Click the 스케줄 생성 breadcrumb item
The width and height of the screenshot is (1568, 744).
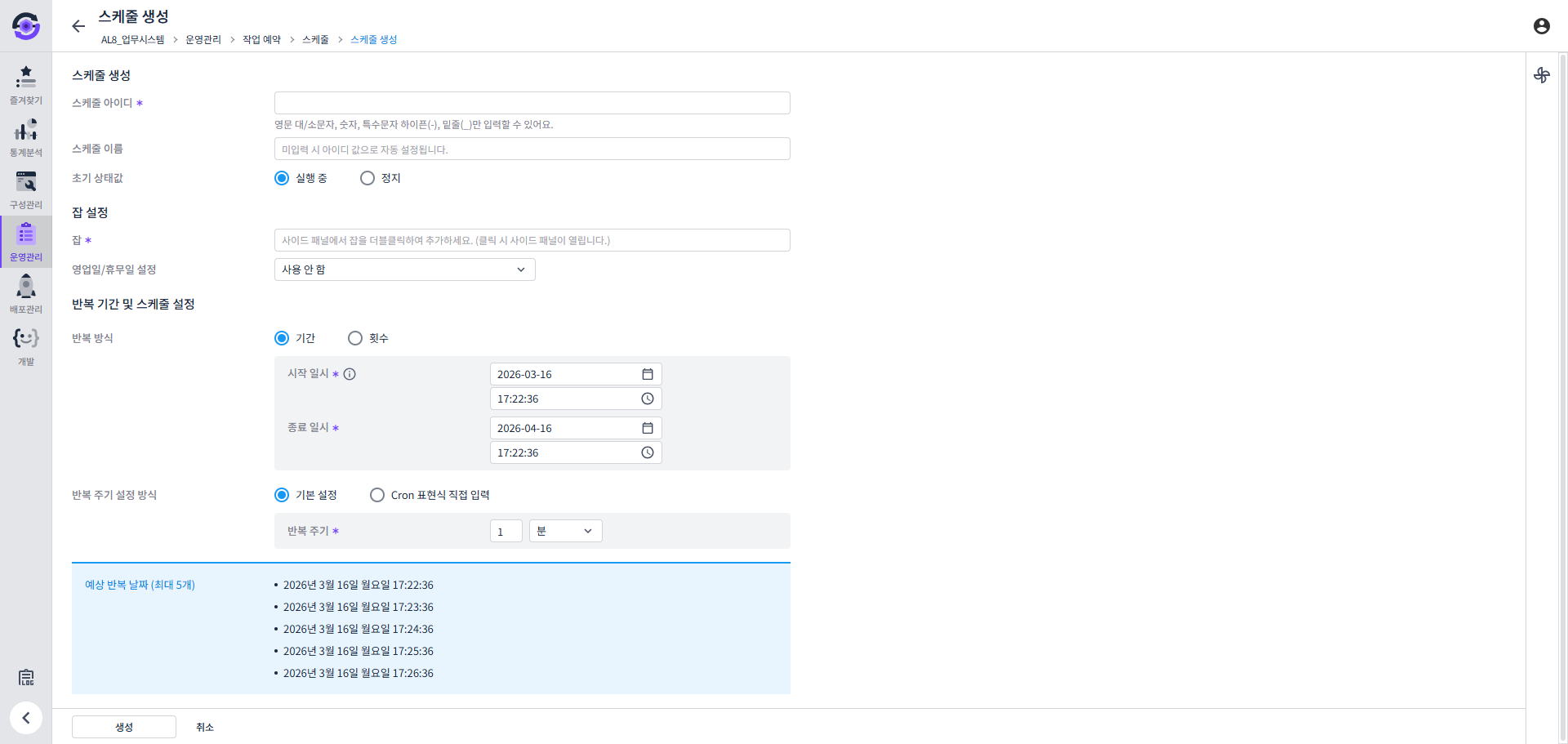(373, 39)
